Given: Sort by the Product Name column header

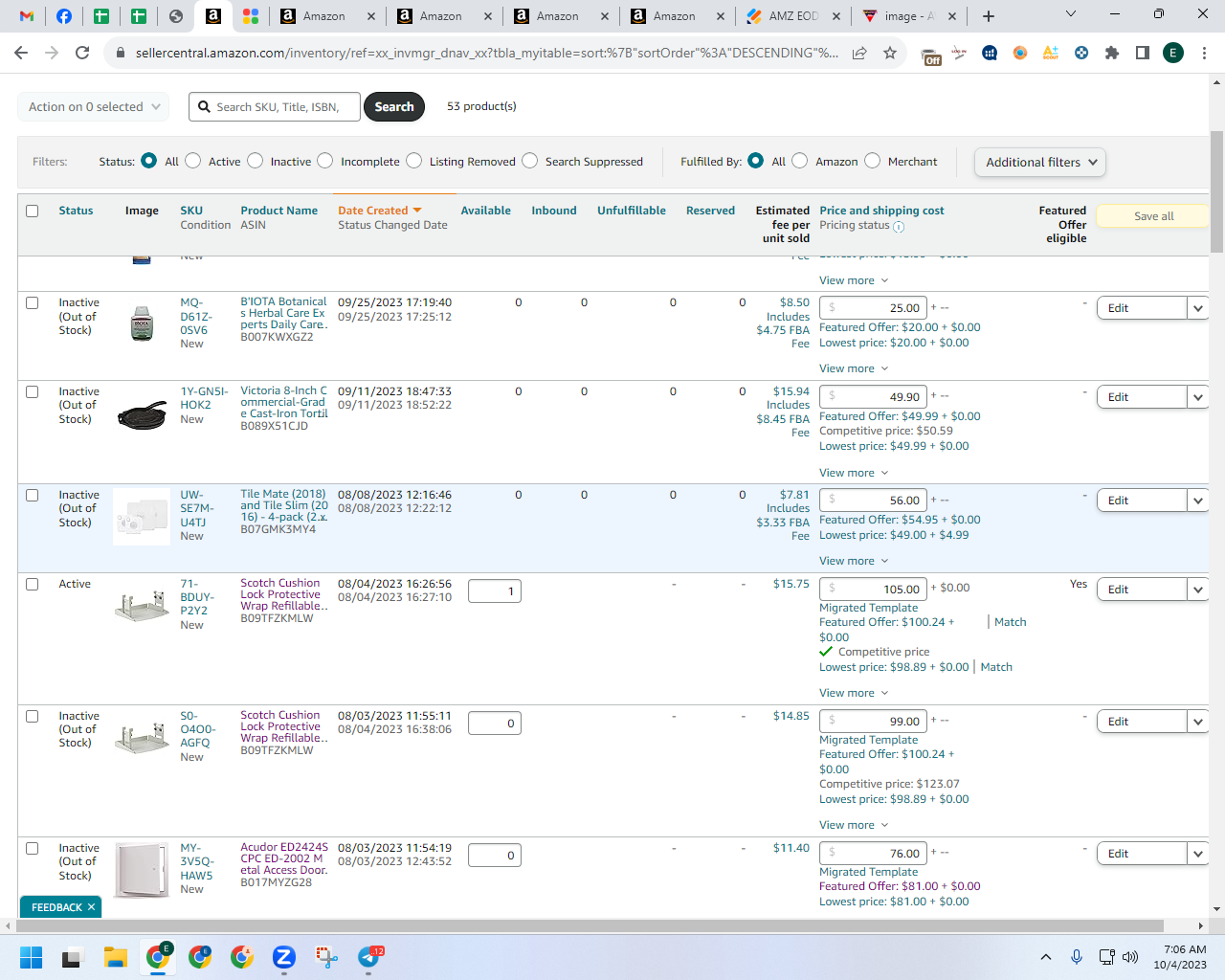Looking at the screenshot, I should pyautogui.click(x=279, y=211).
